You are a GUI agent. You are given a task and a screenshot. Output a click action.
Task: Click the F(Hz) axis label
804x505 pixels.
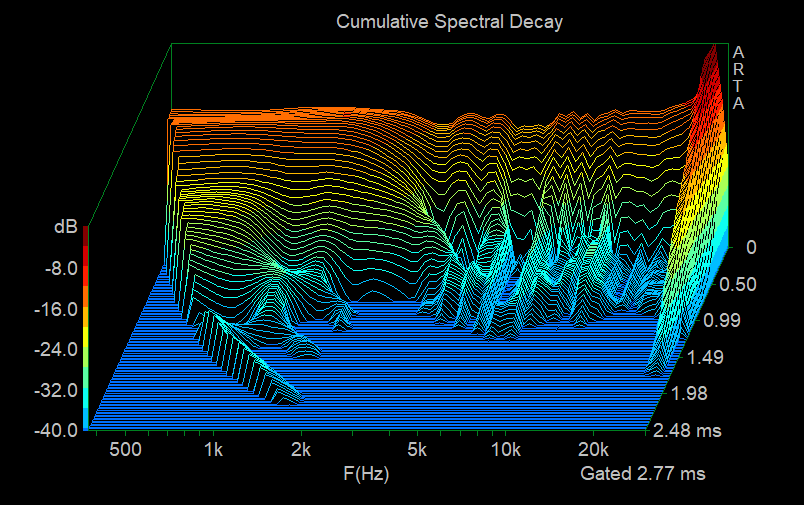pos(365,474)
